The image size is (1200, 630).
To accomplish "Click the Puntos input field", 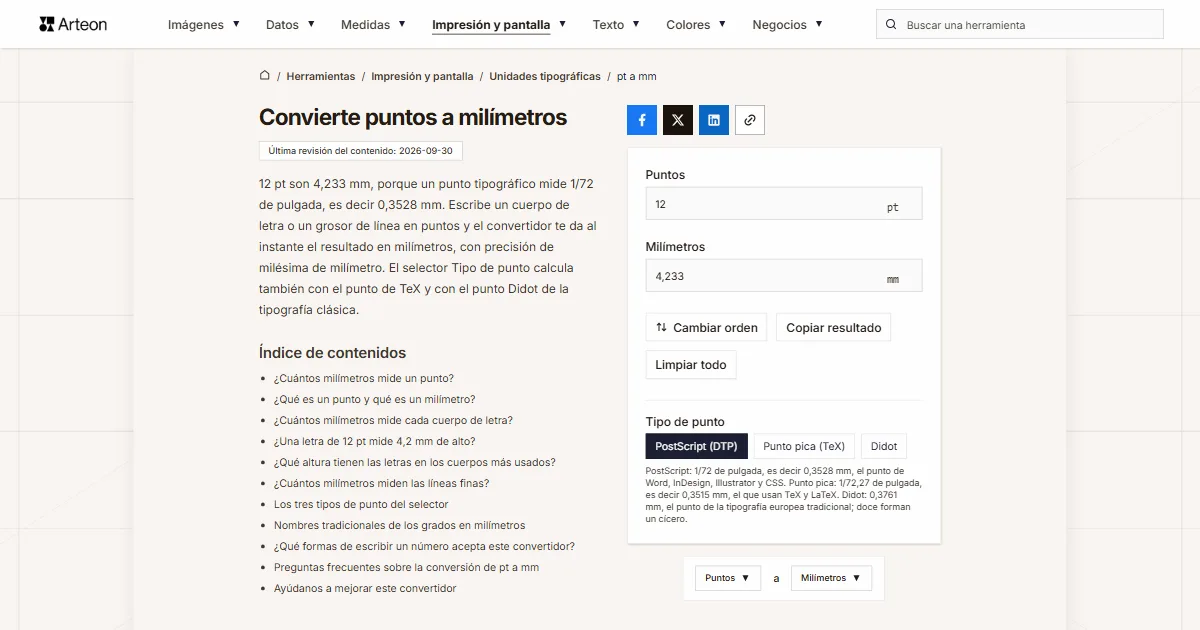I will [x=784, y=203].
